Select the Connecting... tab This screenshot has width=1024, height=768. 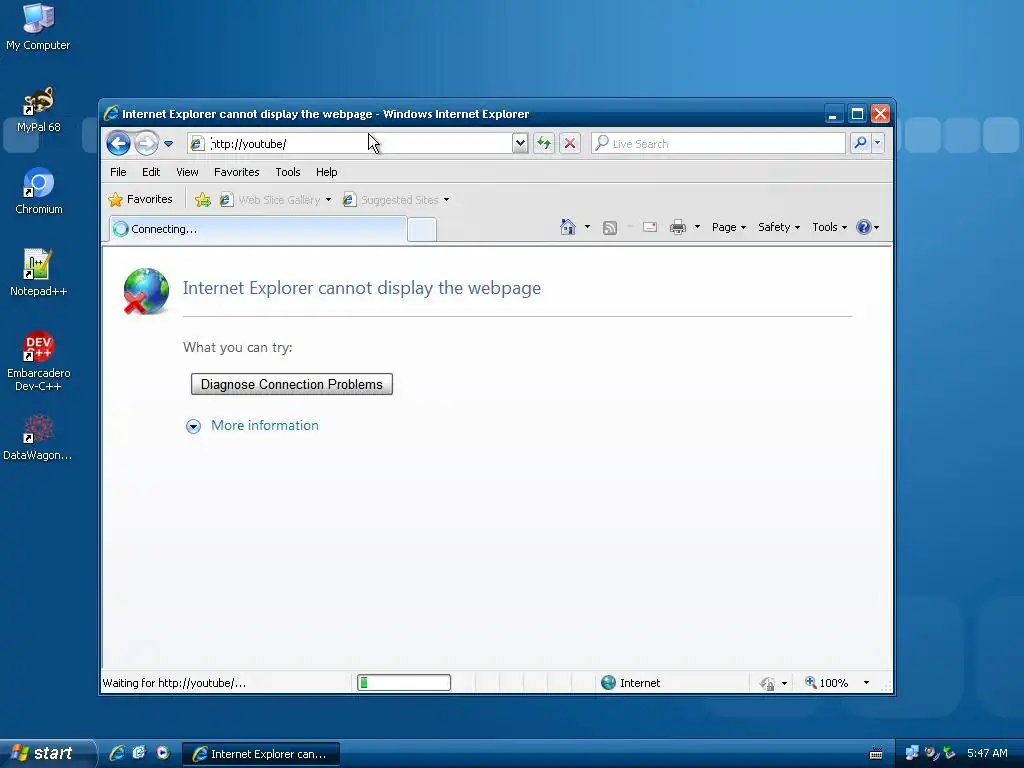(258, 229)
